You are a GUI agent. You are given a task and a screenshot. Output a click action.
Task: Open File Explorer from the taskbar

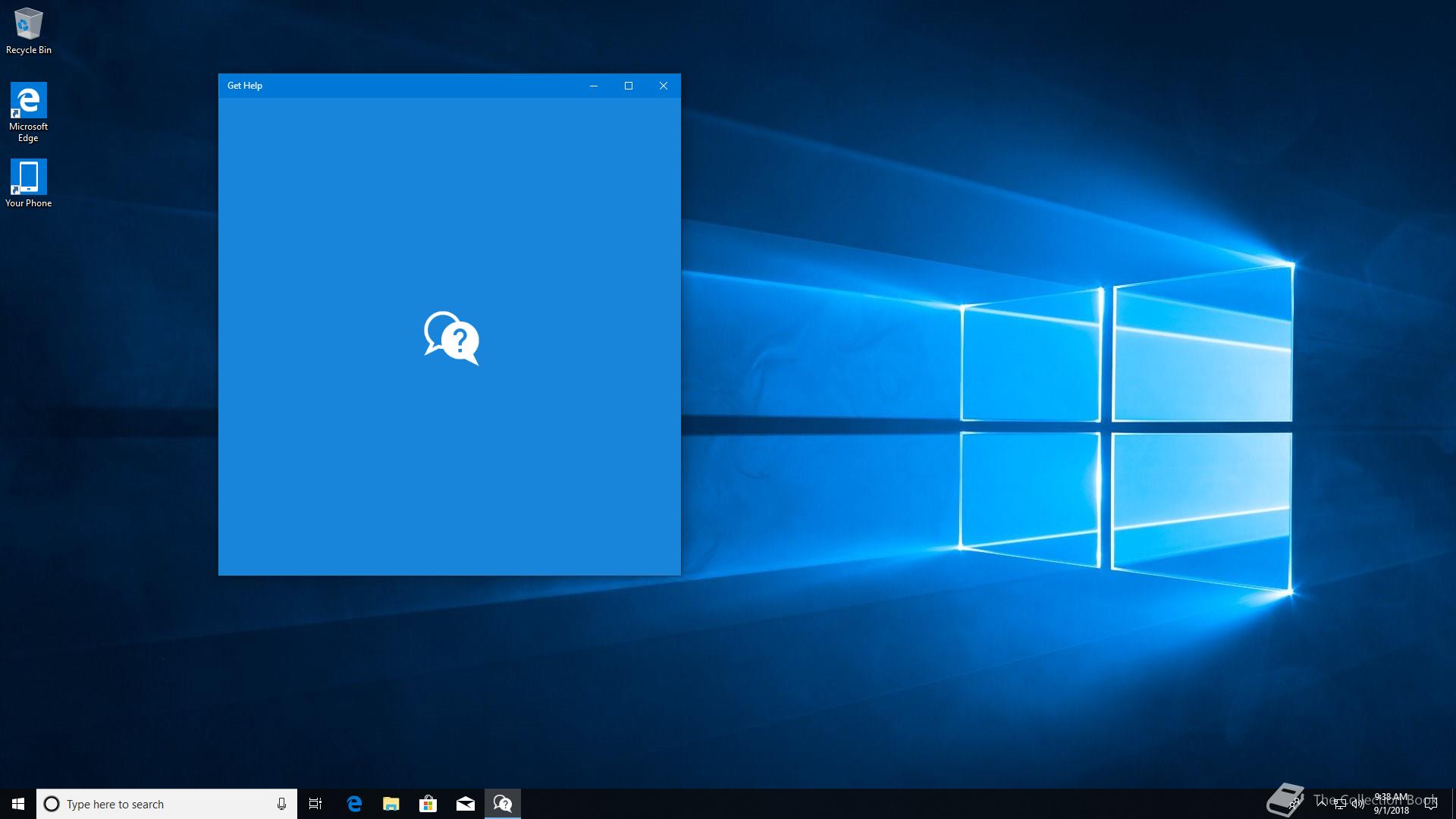pos(391,804)
